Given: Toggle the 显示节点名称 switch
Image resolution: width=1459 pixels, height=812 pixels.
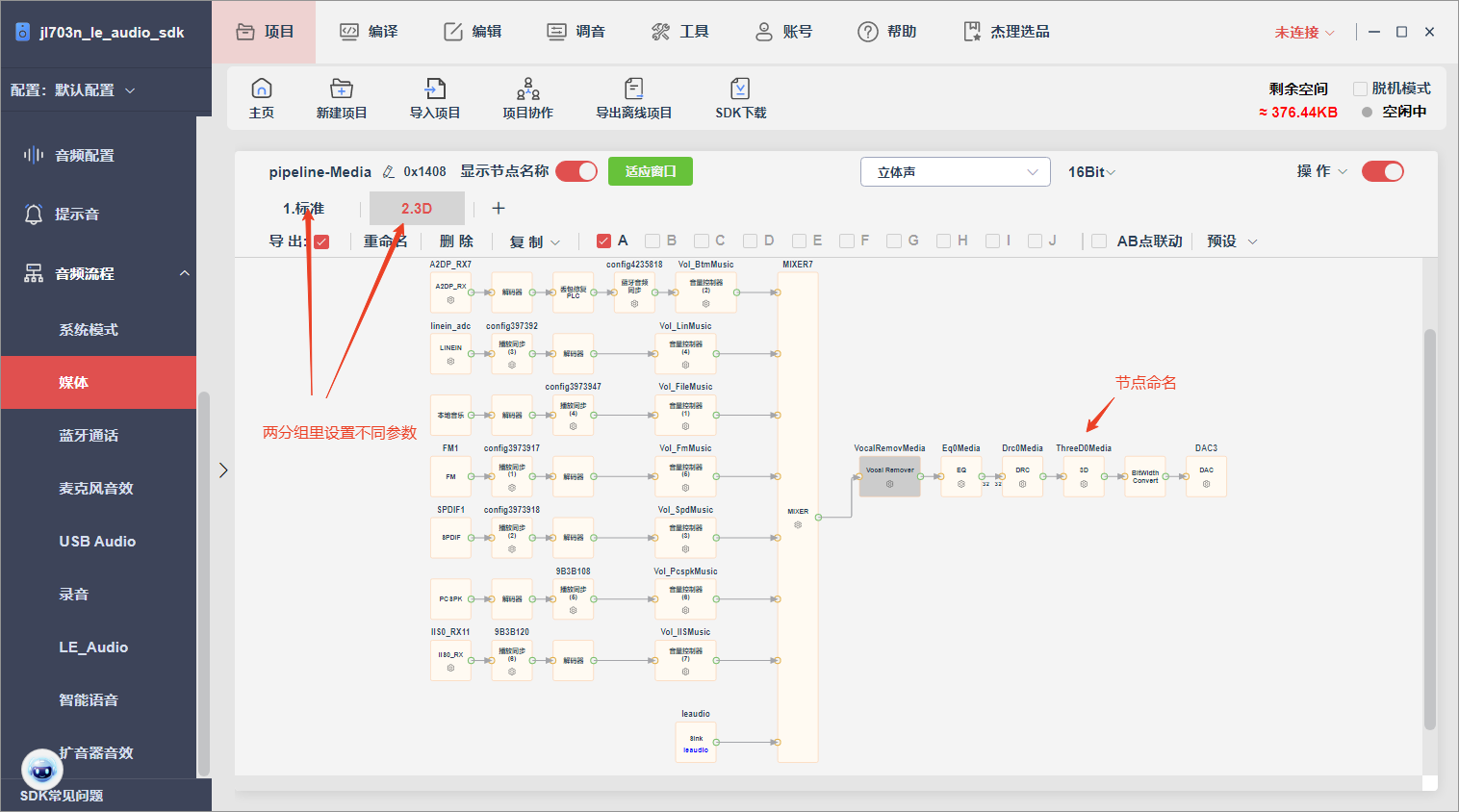Looking at the screenshot, I should click(x=576, y=171).
